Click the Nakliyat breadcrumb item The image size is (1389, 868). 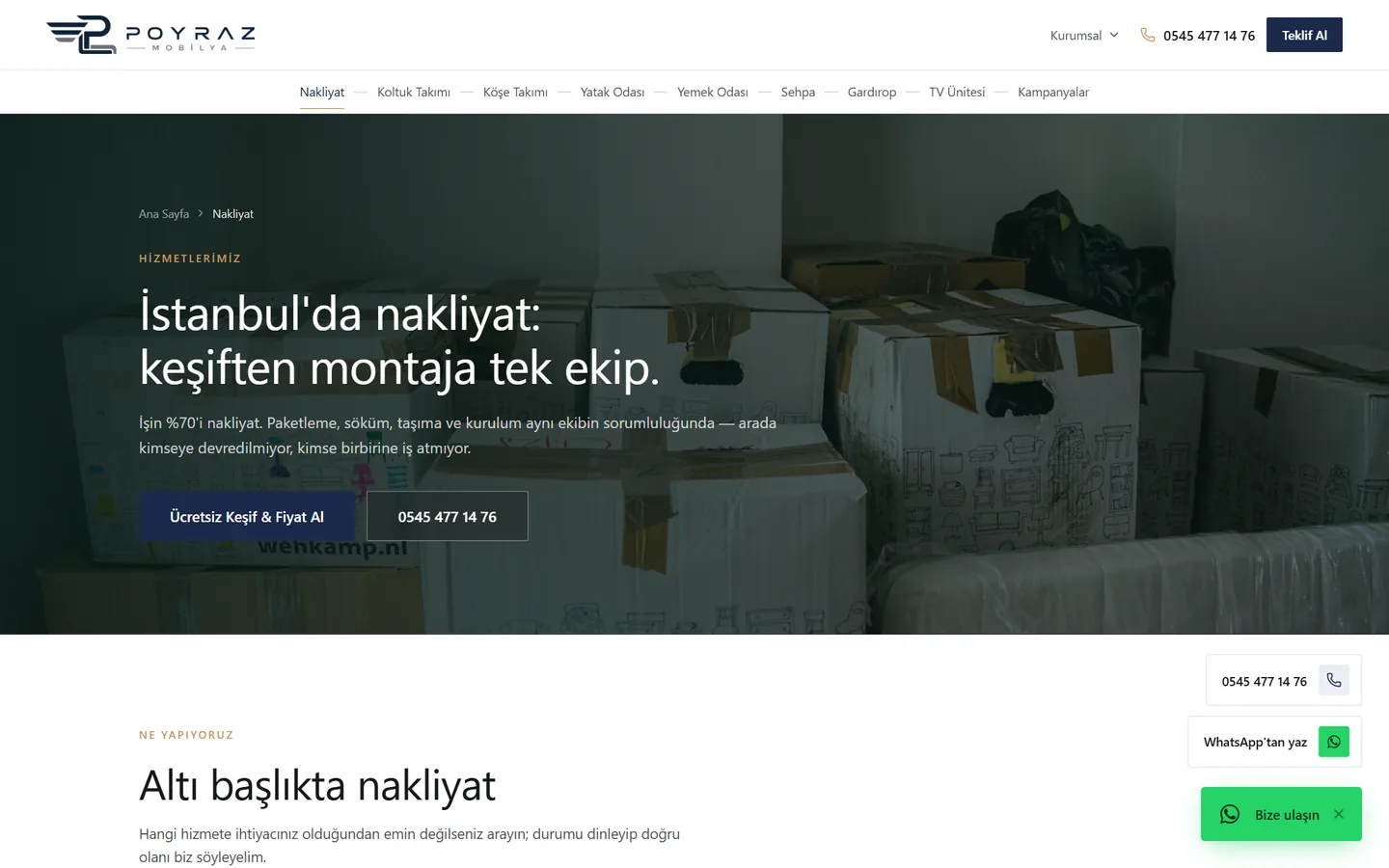[233, 214]
